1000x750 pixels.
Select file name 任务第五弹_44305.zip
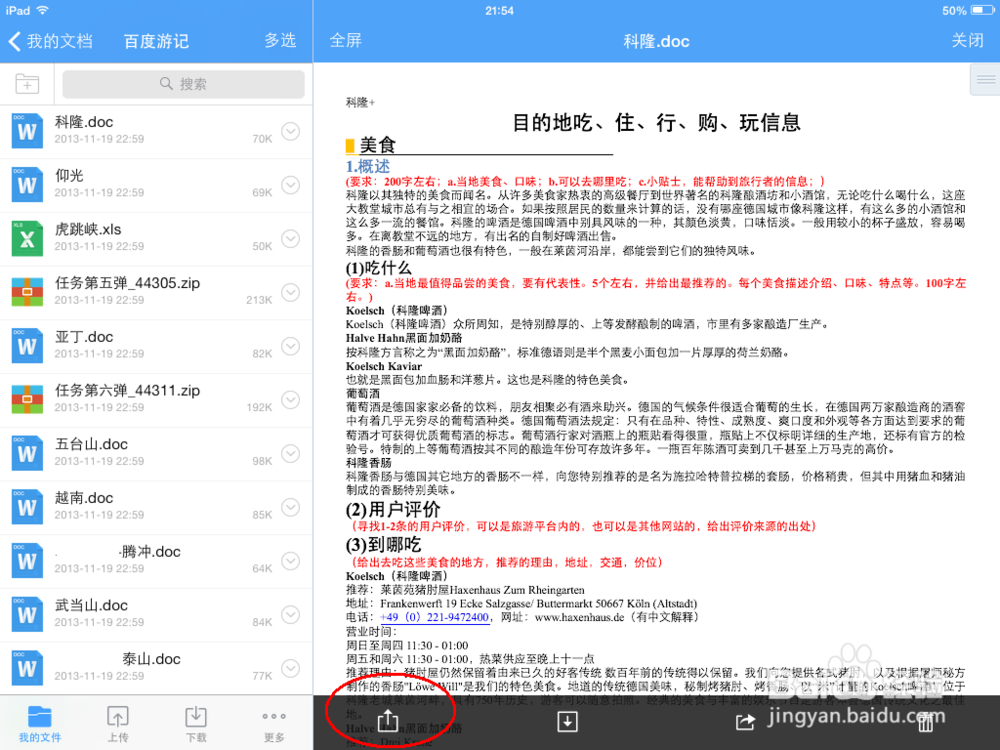[128, 283]
